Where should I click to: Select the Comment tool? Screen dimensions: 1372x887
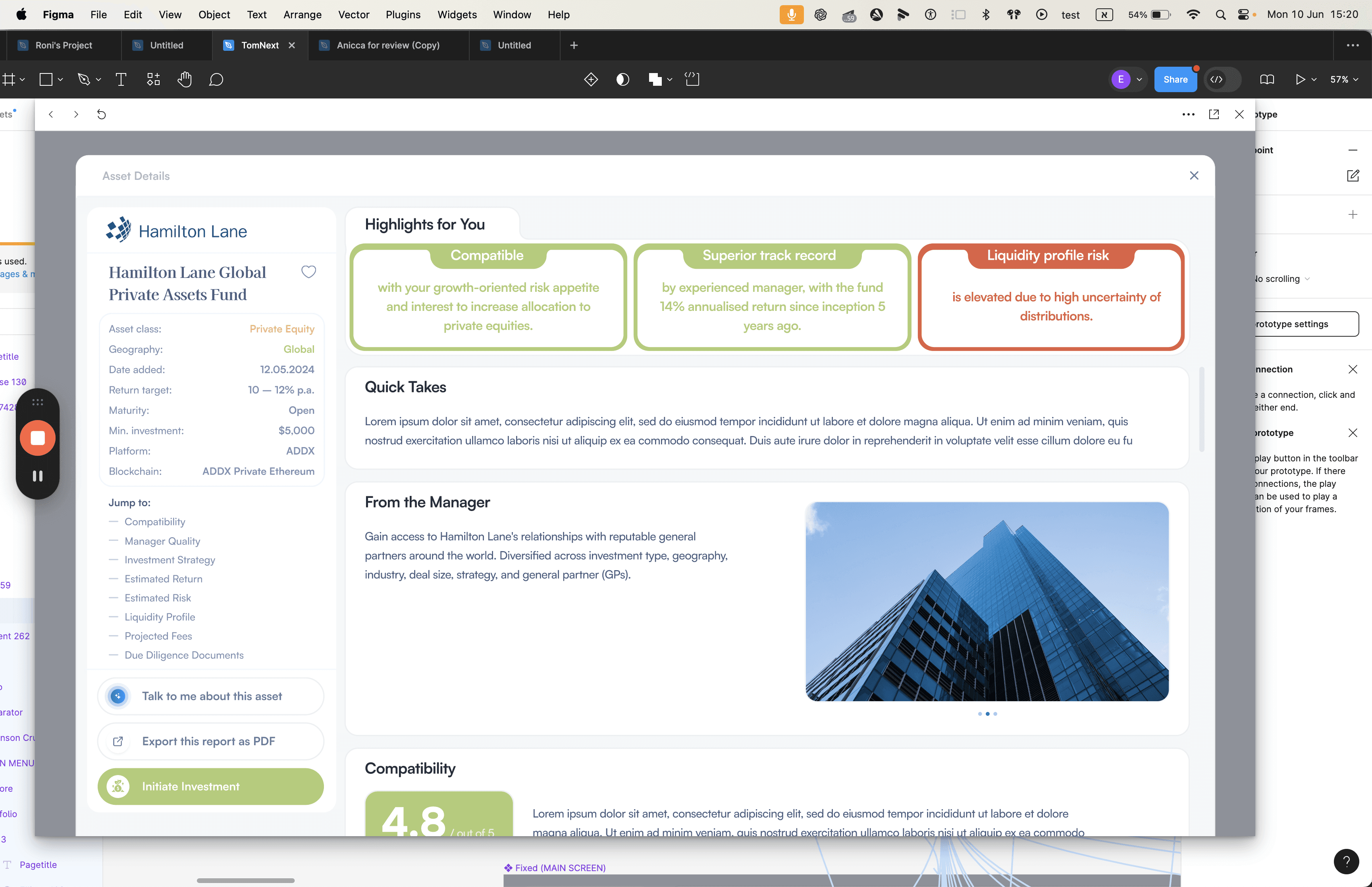(216, 79)
